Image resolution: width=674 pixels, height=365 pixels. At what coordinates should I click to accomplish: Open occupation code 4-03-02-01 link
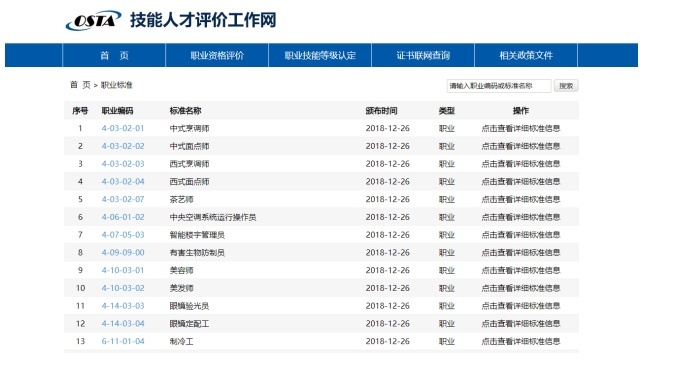(x=123, y=128)
